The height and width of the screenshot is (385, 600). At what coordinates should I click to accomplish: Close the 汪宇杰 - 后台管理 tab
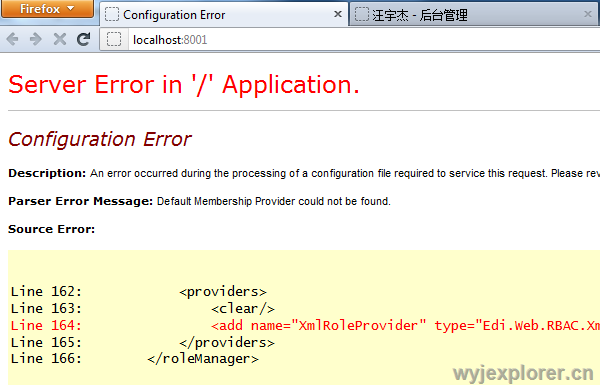(588, 14)
